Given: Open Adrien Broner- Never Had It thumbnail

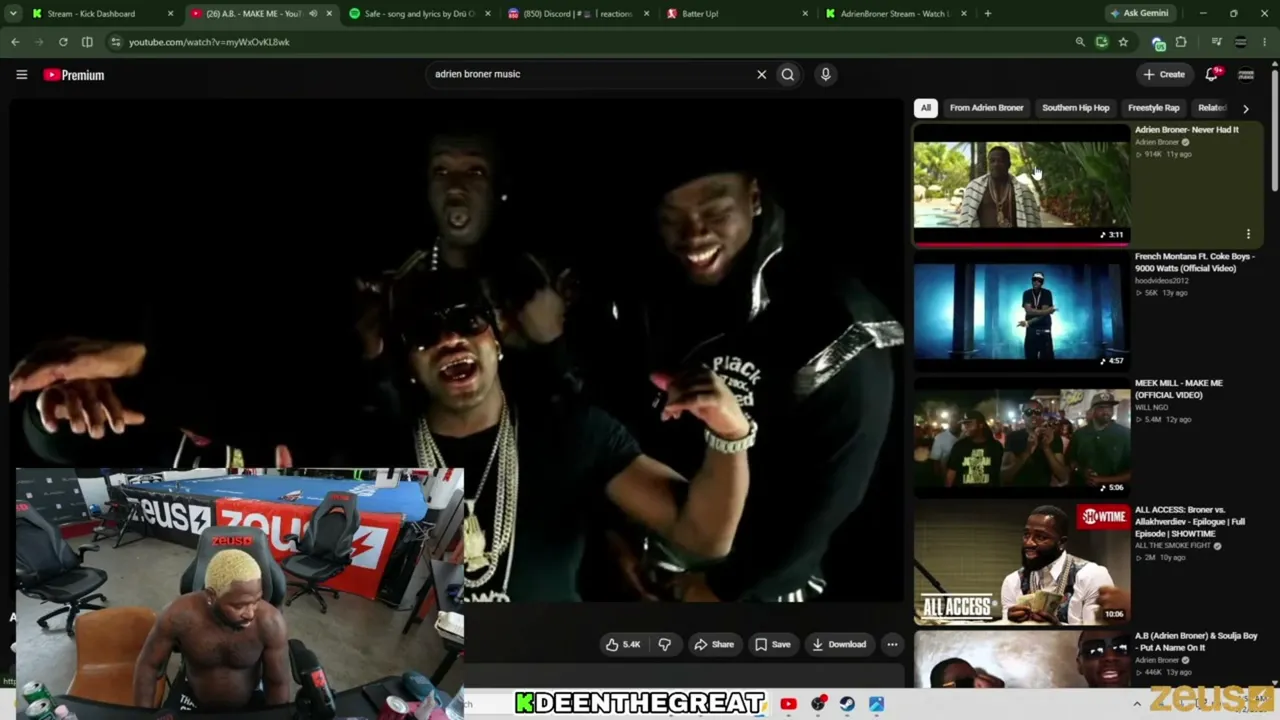Looking at the screenshot, I should pyautogui.click(x=1021, y=183).
